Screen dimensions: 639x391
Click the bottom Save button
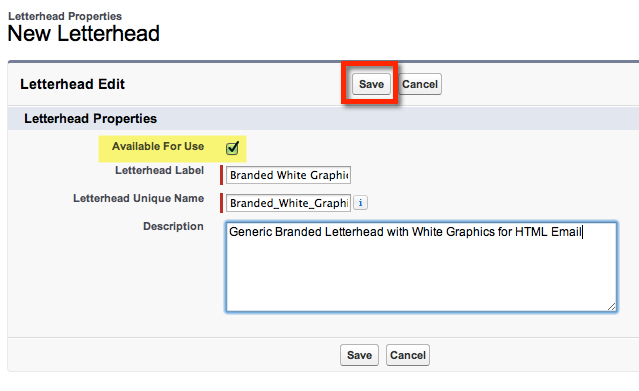pos(359,355)
